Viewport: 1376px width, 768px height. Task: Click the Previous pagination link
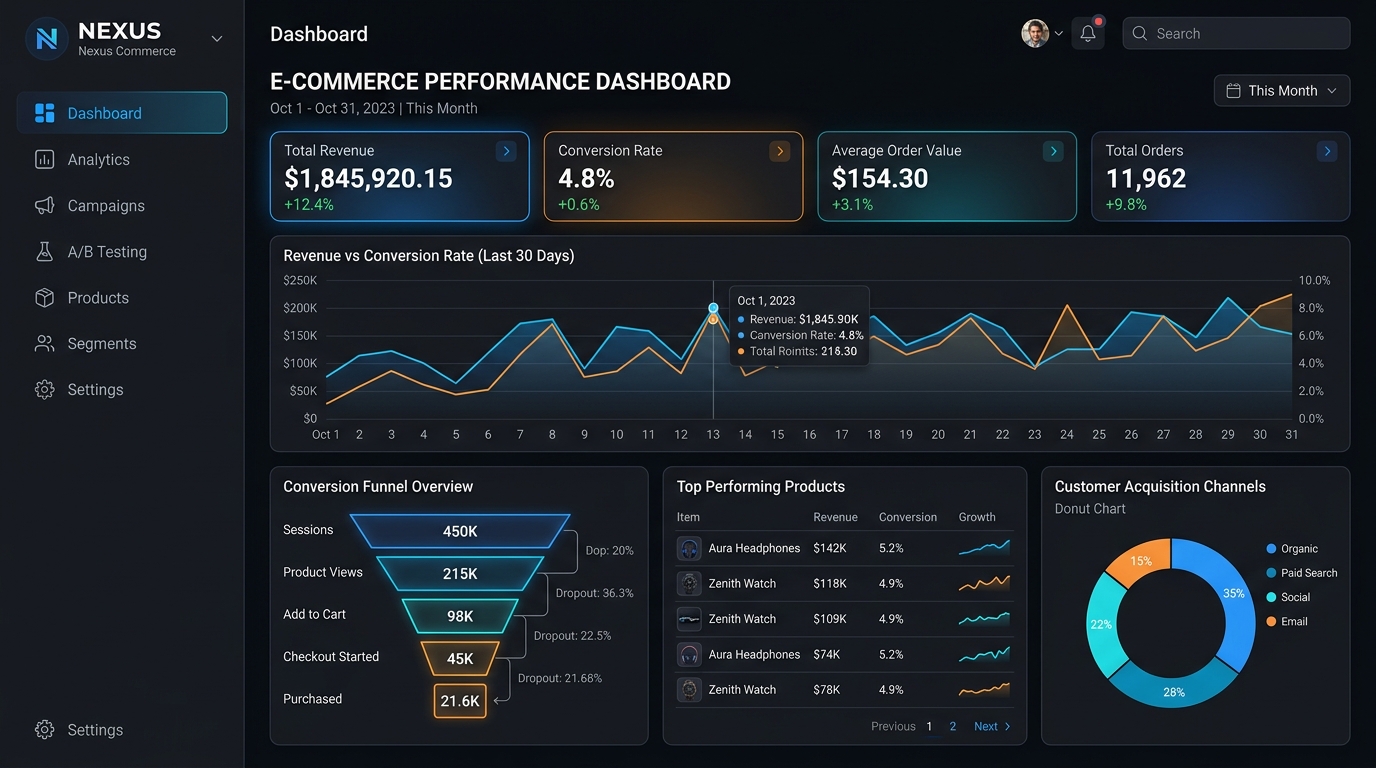[893, 726]
